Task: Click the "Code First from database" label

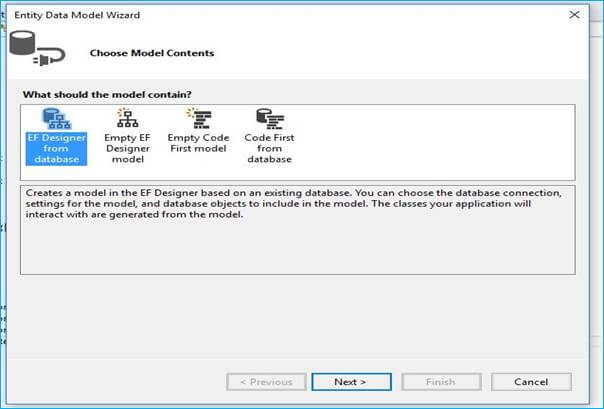Action: 268,148
